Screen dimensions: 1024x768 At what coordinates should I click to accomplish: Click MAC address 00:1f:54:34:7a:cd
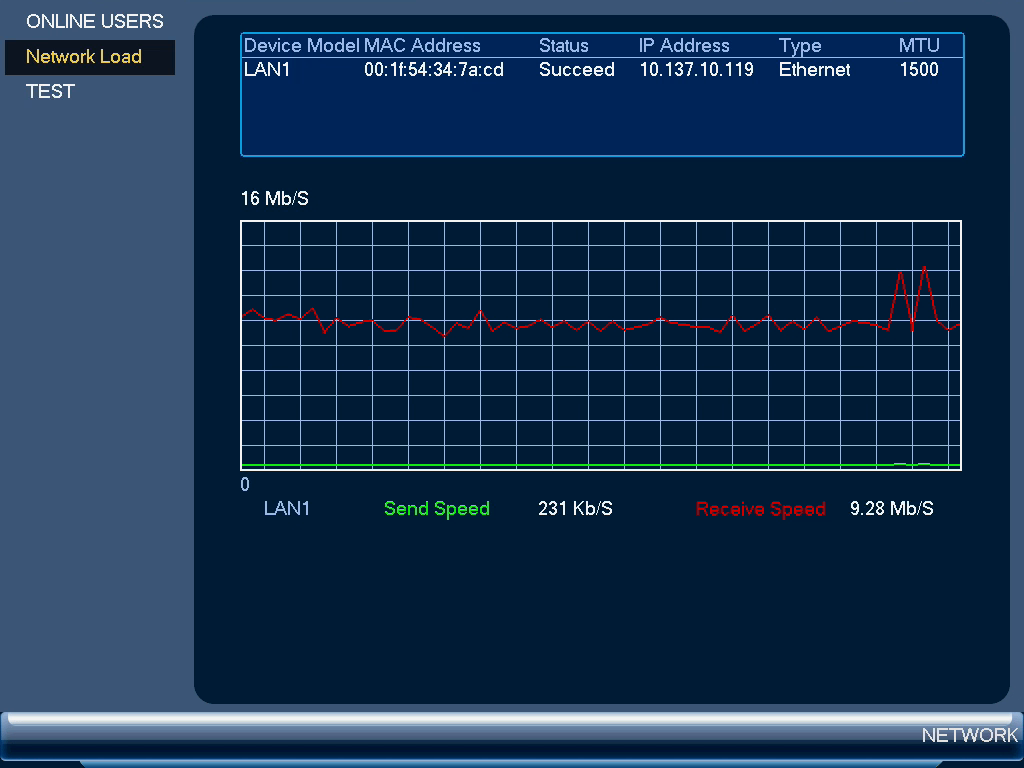pyautogui.click(x=434, y=70)
